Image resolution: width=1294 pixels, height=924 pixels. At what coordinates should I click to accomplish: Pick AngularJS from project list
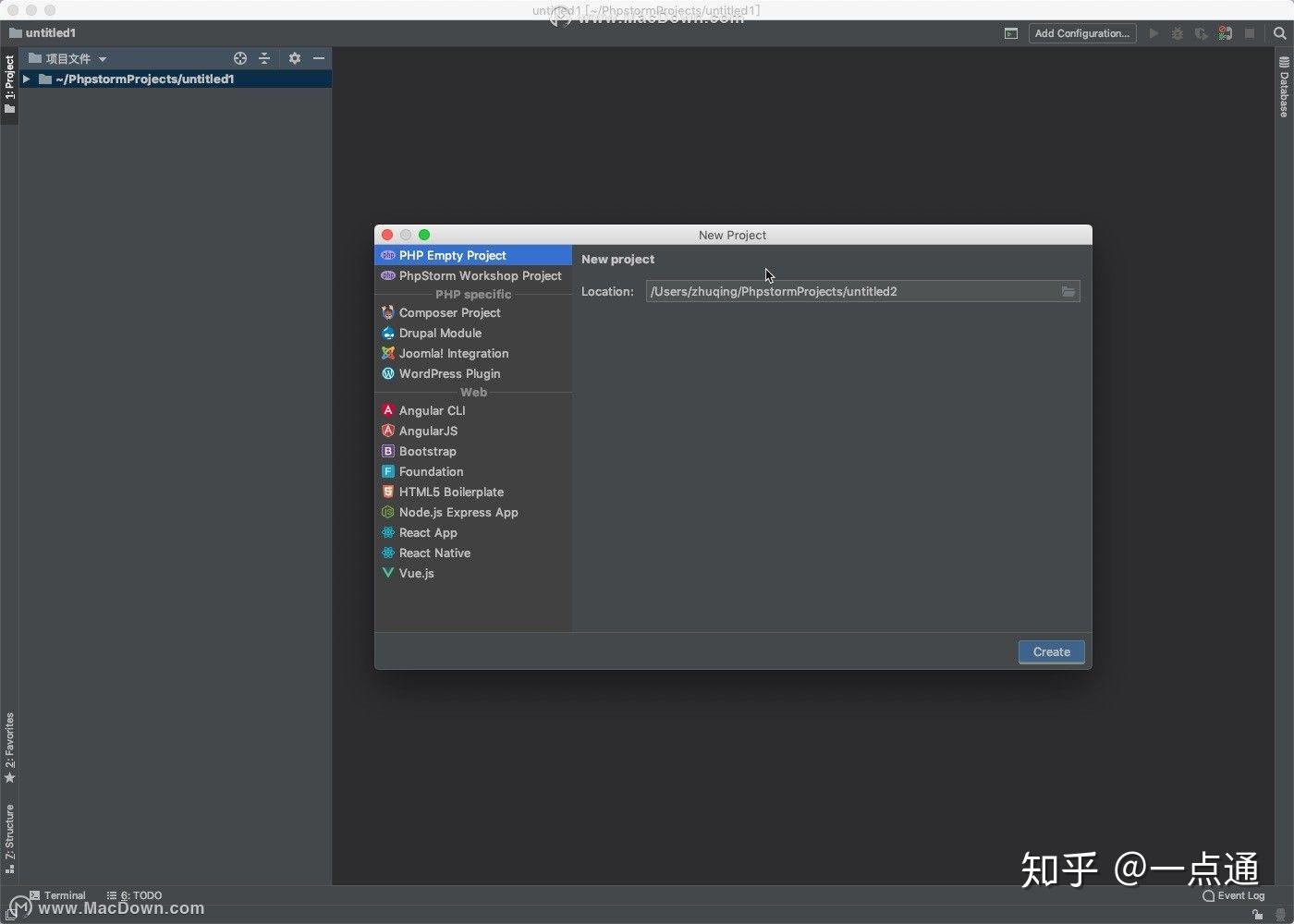[473, 431]
